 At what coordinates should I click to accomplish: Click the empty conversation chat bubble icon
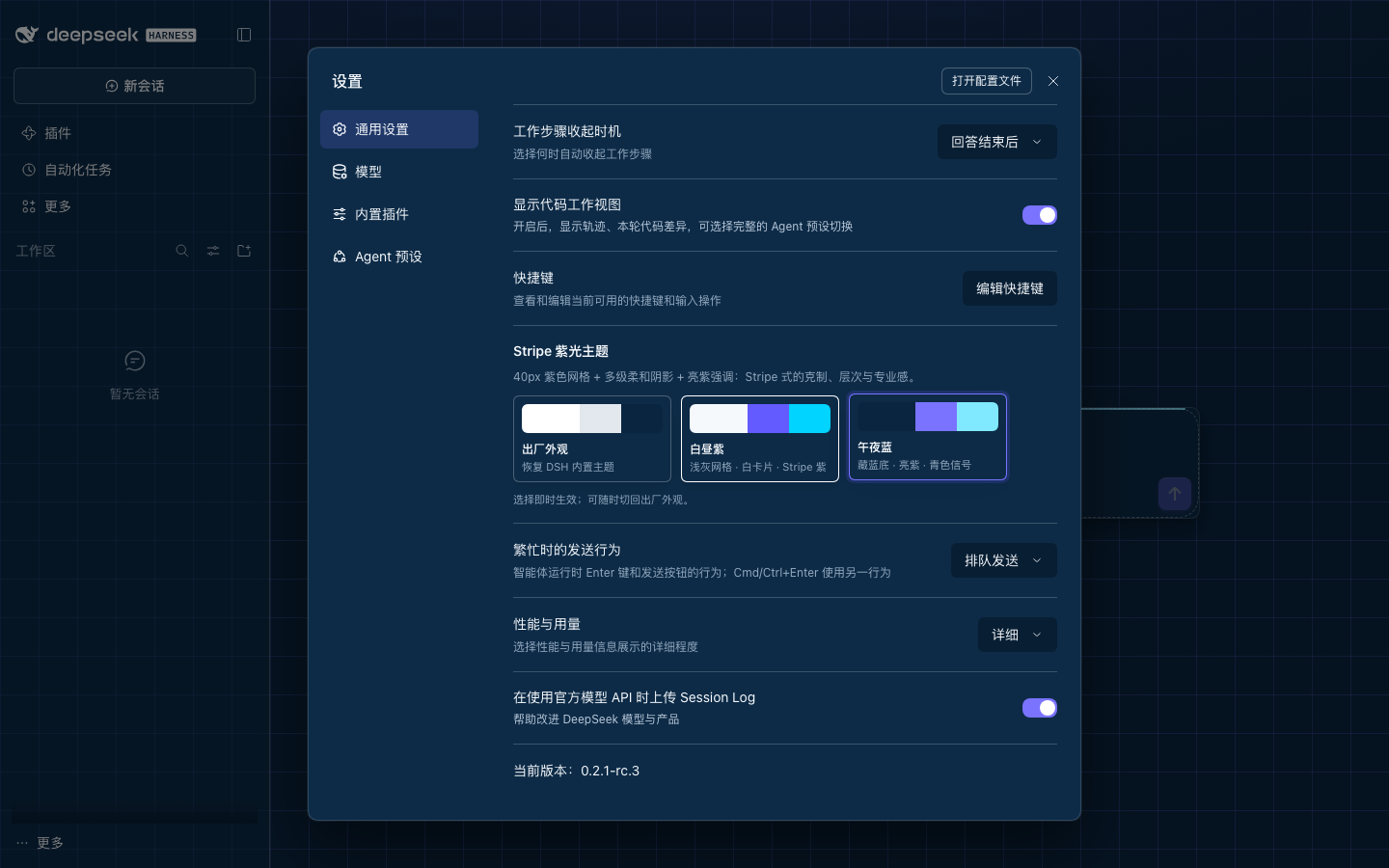(x=135, y=361)
